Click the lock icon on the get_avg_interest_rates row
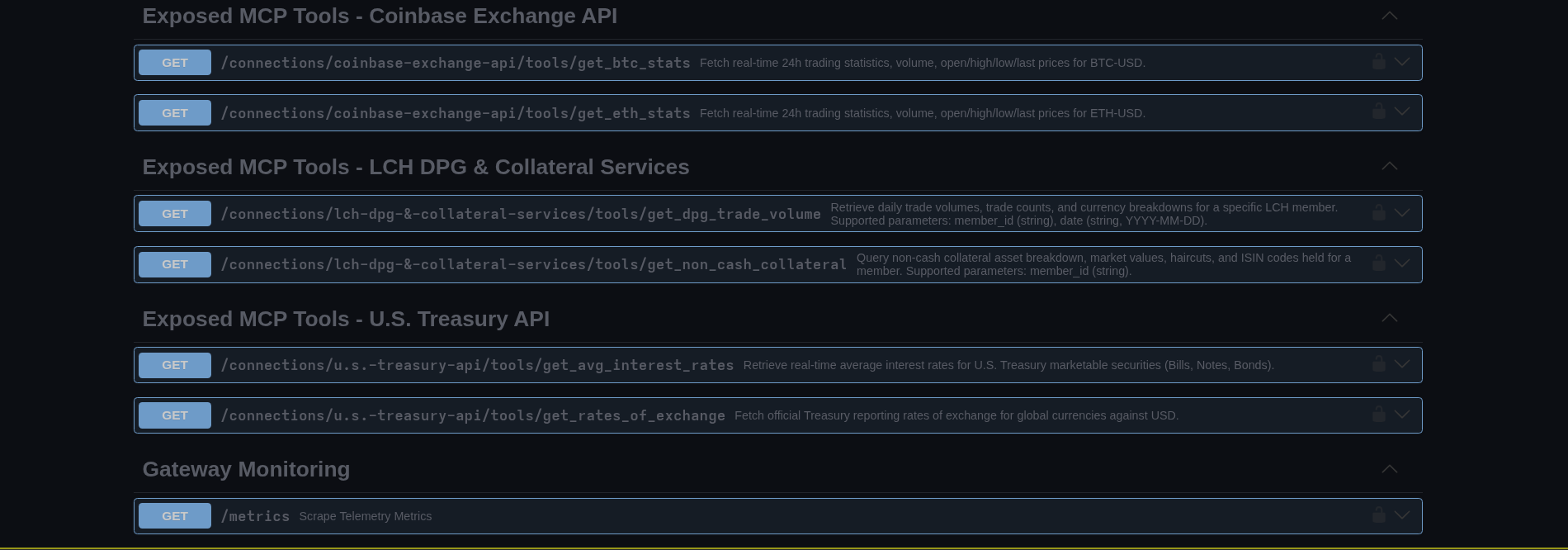Image resolution: width=1568 pixels, height=550 pixels. point(1378,364)
